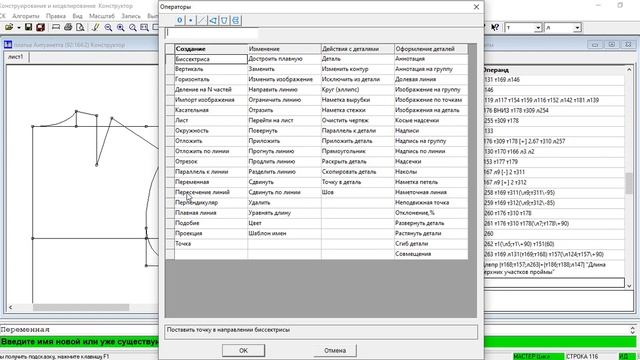The width and height of the screenshot is (640, 360).
Task: Select the '0' icon in Операторы toolbar
Action: coord(180,20)
